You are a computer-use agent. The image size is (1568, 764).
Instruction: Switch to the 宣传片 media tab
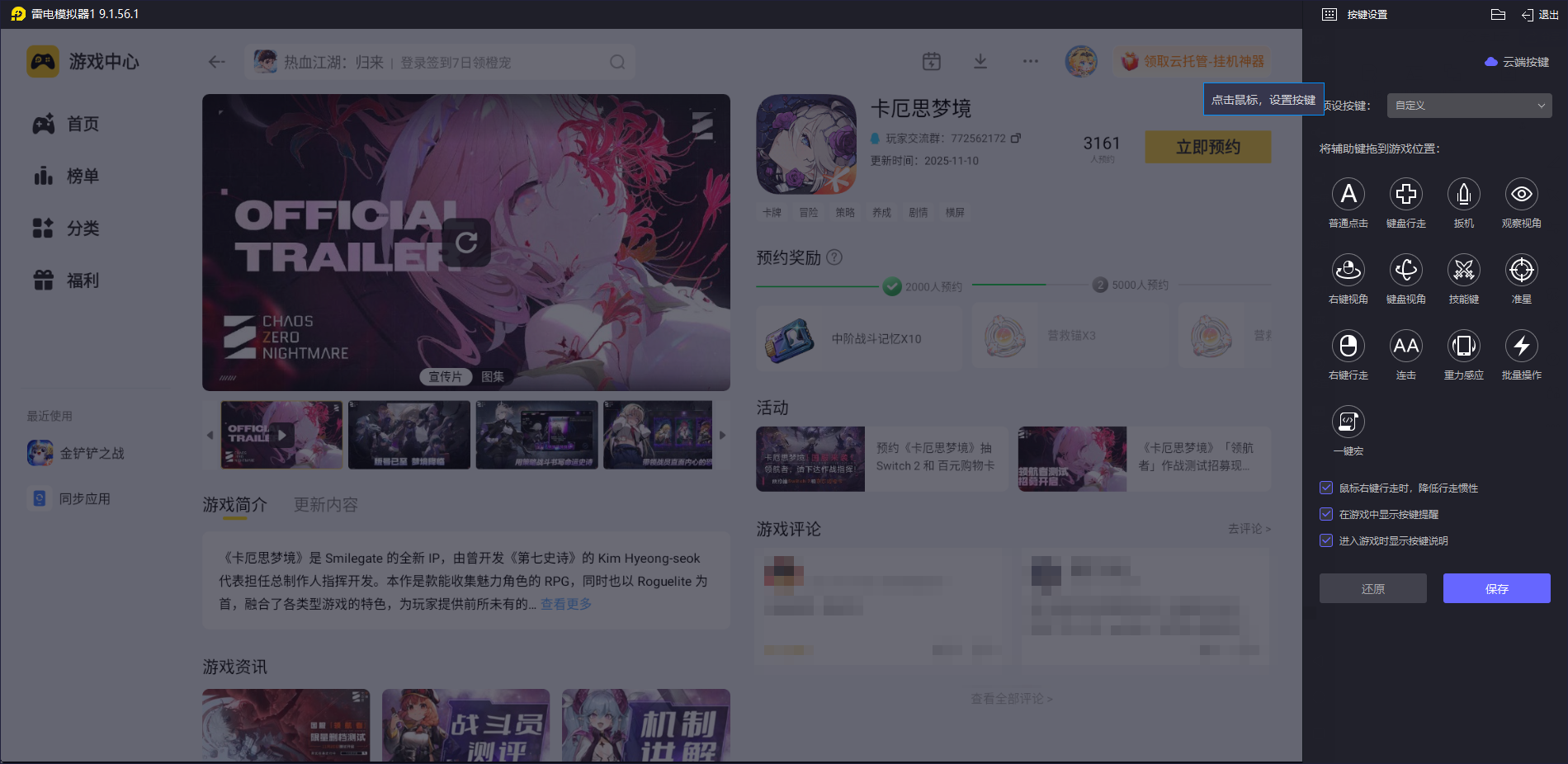446,376
